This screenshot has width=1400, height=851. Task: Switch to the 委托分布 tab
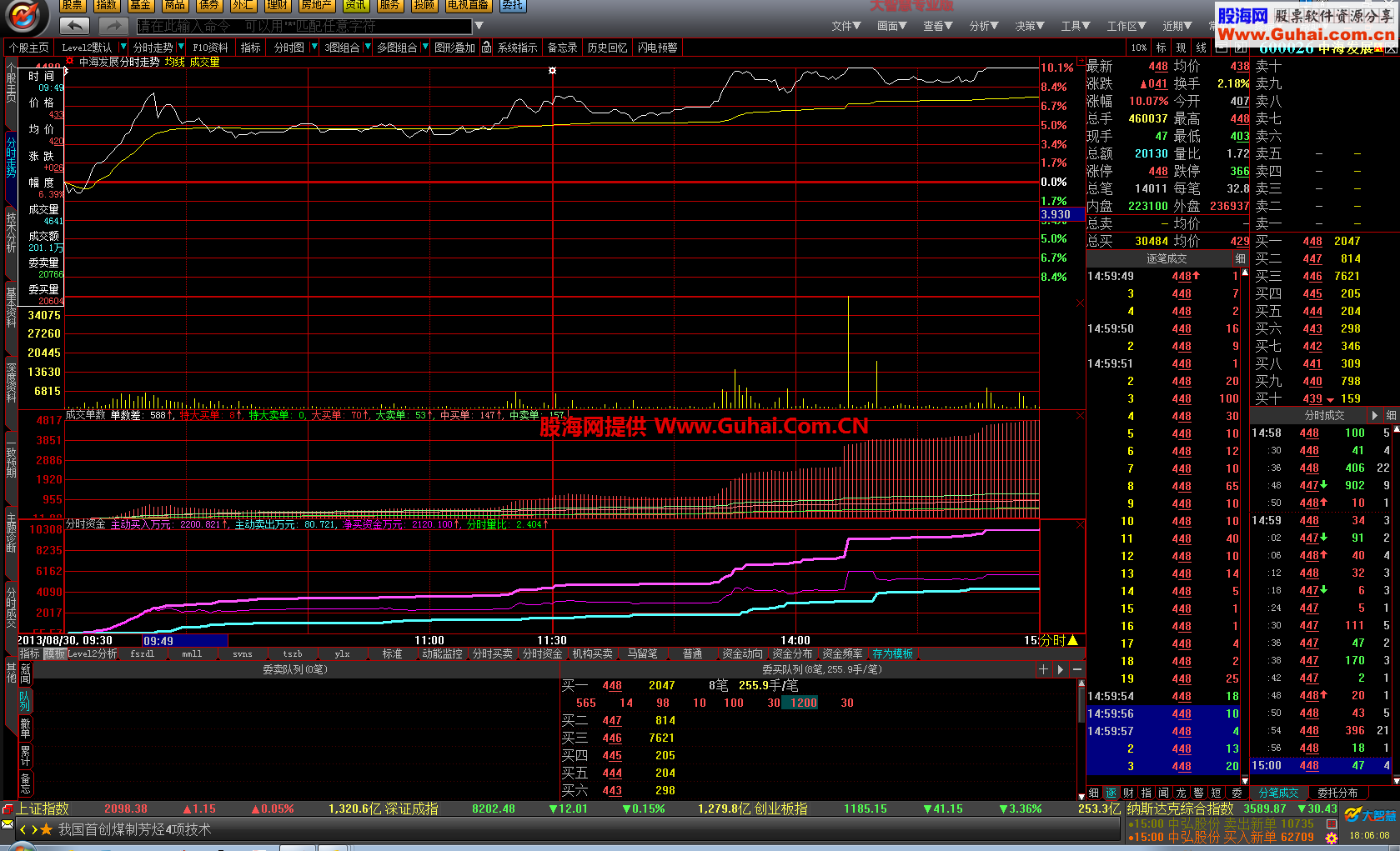[x=1337, y=793]
